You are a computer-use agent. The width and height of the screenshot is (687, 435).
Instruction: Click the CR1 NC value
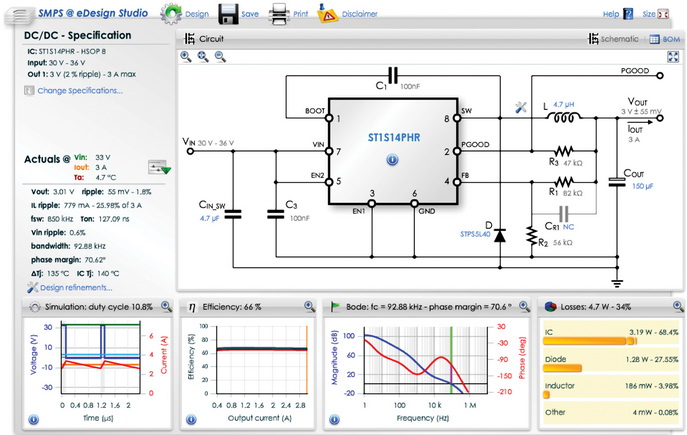[x=568, y=227]
